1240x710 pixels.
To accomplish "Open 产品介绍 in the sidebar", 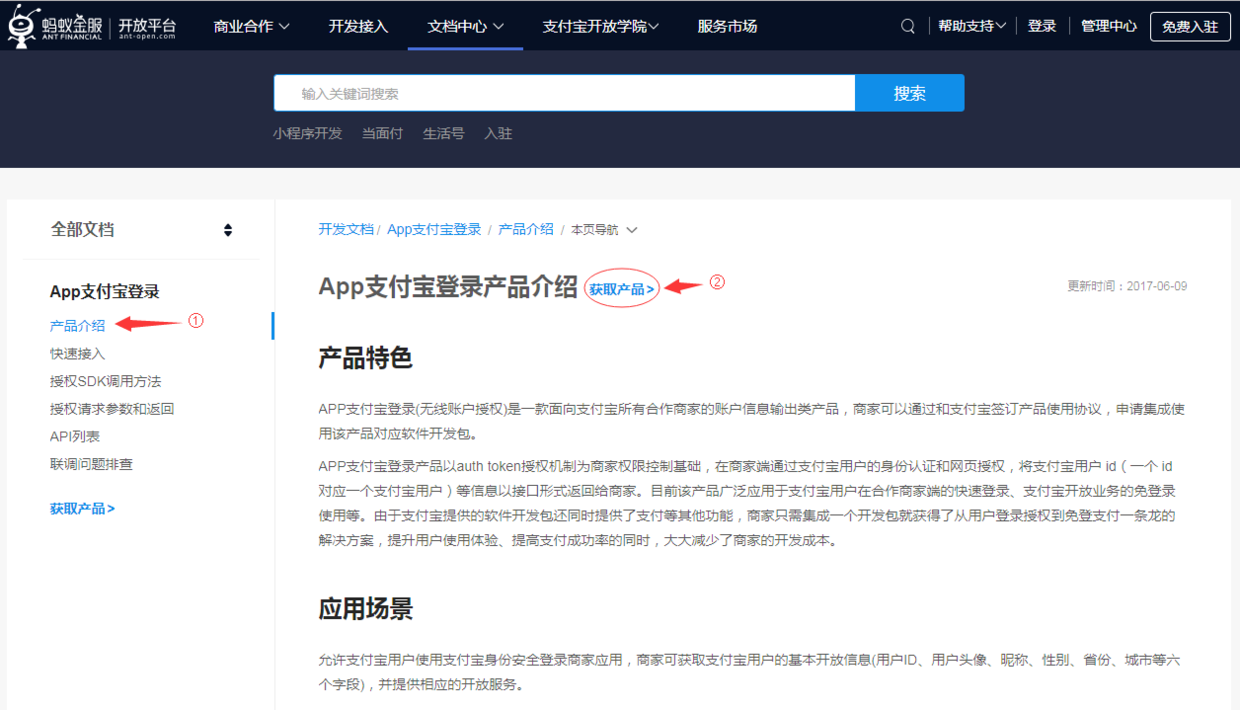I will point(77,326).
